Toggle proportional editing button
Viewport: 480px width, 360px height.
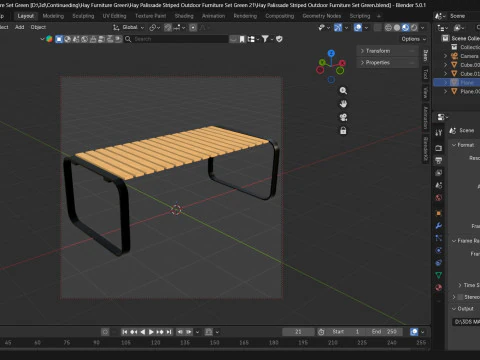point(193,28)
